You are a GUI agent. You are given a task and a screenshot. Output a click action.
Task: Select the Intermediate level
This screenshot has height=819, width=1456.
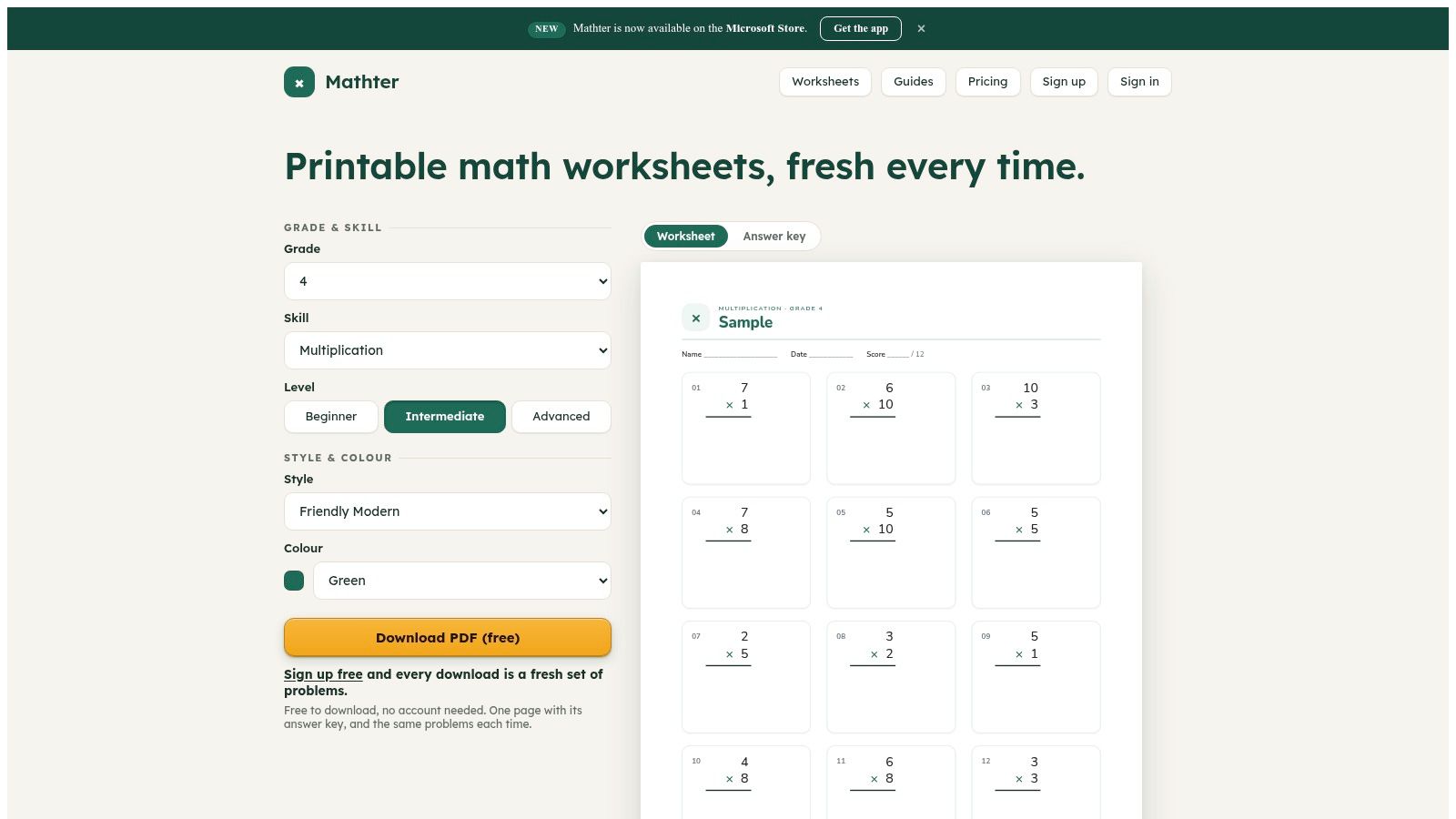click(x=445, y=417)
